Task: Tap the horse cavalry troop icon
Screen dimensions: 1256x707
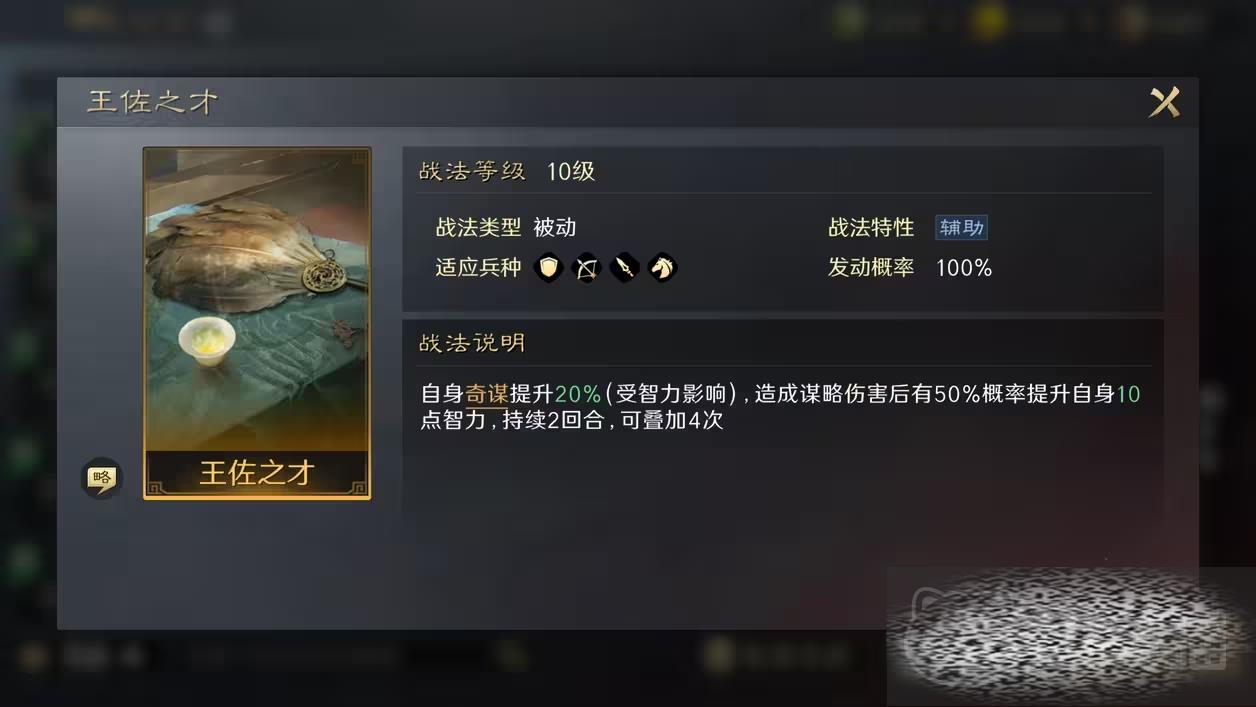Action: [662, 268]
